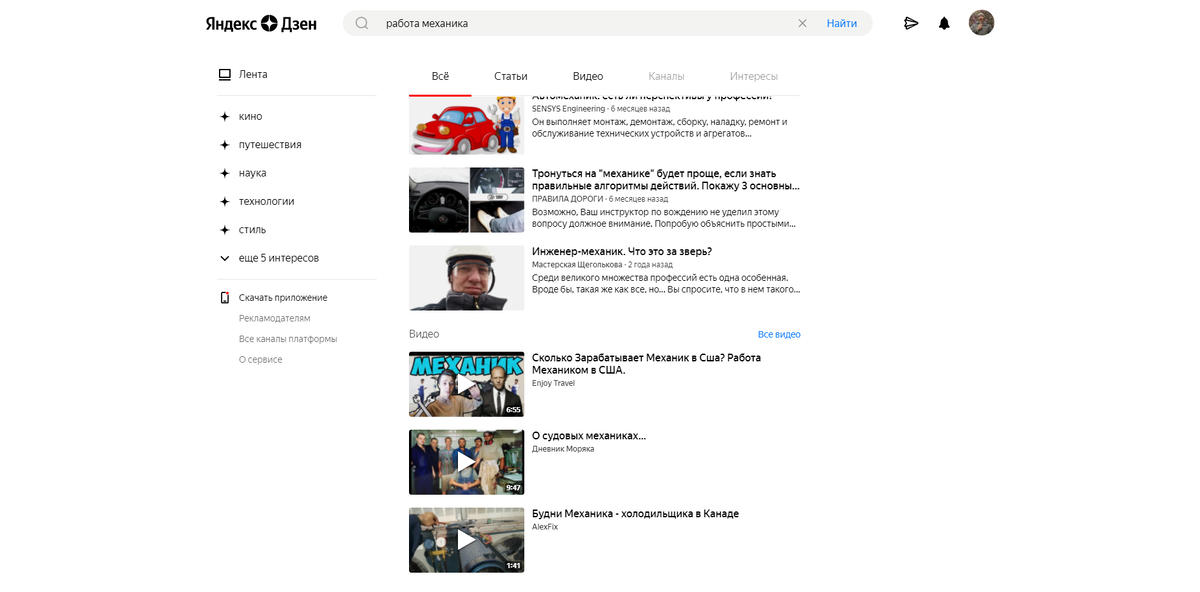Open thumbnail of Будни Механика video
The height and width of the screenshot is (592, 1200).
click(x=466, y=539)
